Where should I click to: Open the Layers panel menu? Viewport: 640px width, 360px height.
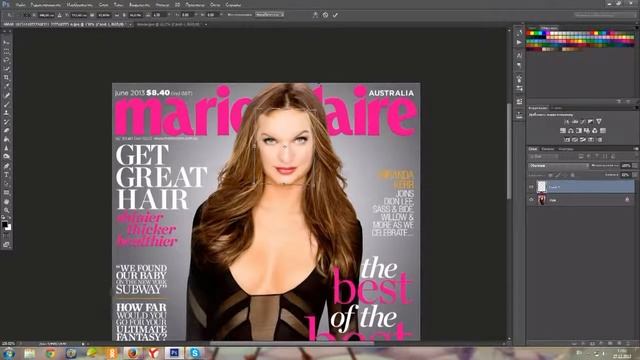(636, 149)
